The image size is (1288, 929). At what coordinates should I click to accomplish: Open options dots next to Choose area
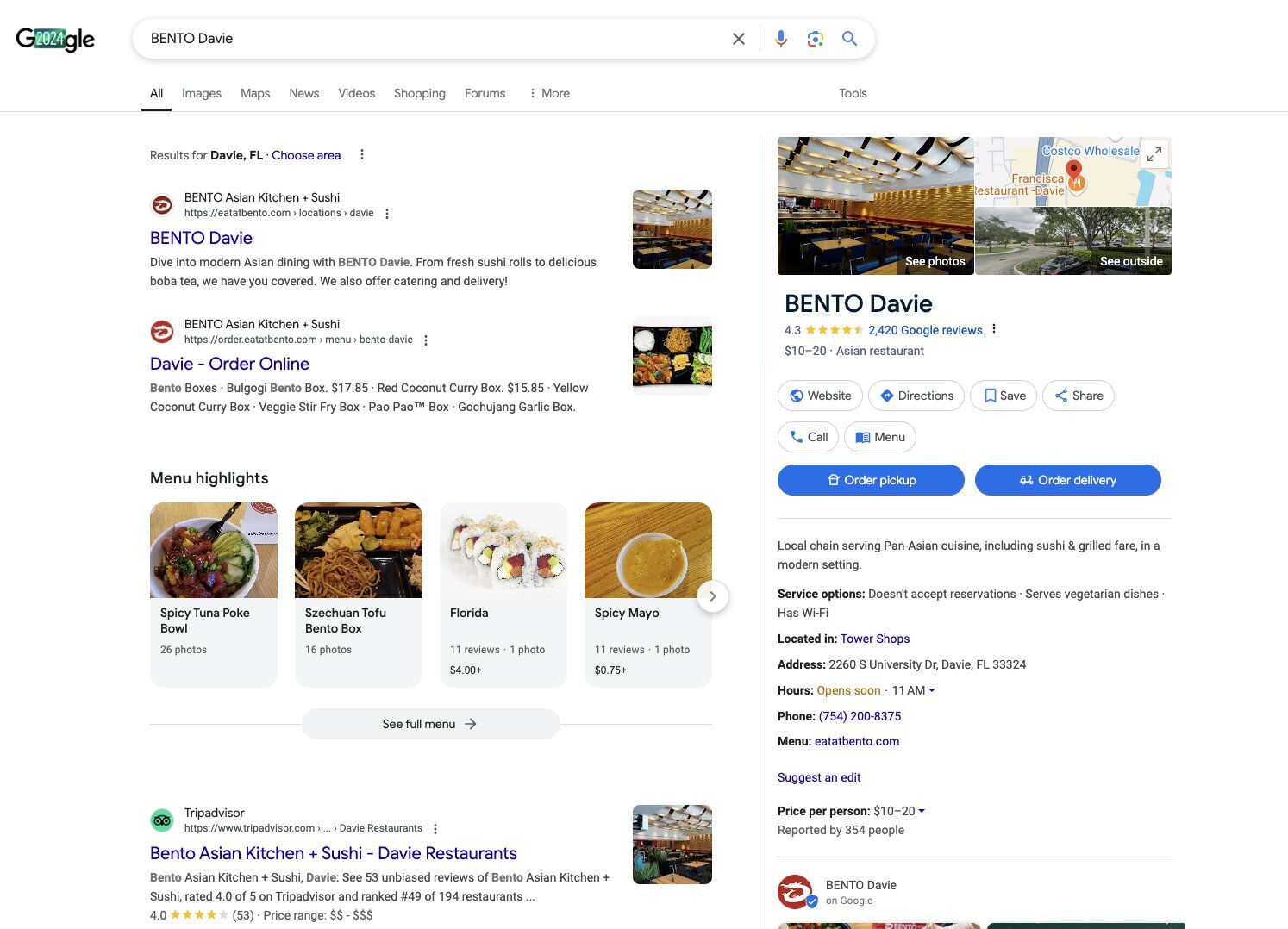pyautogui.click(x=362, y=155)
